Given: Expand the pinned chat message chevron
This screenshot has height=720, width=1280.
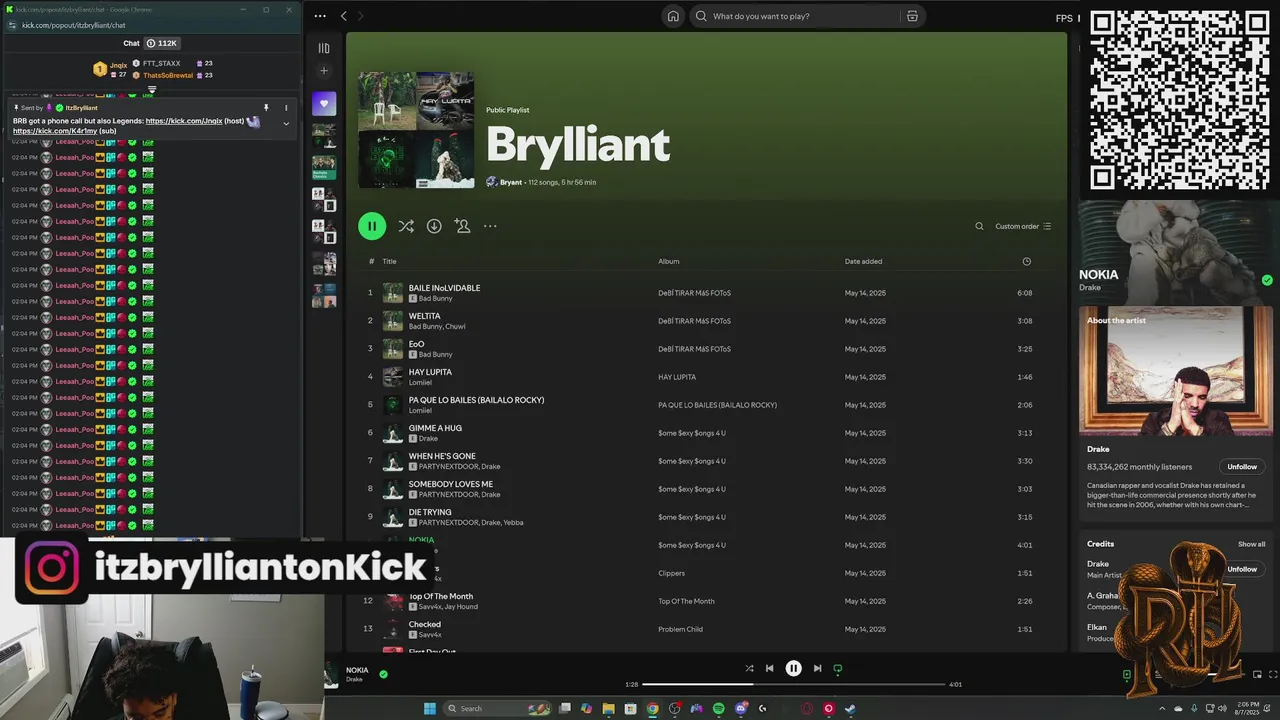Looking at the screenshot, I should 286,124.
